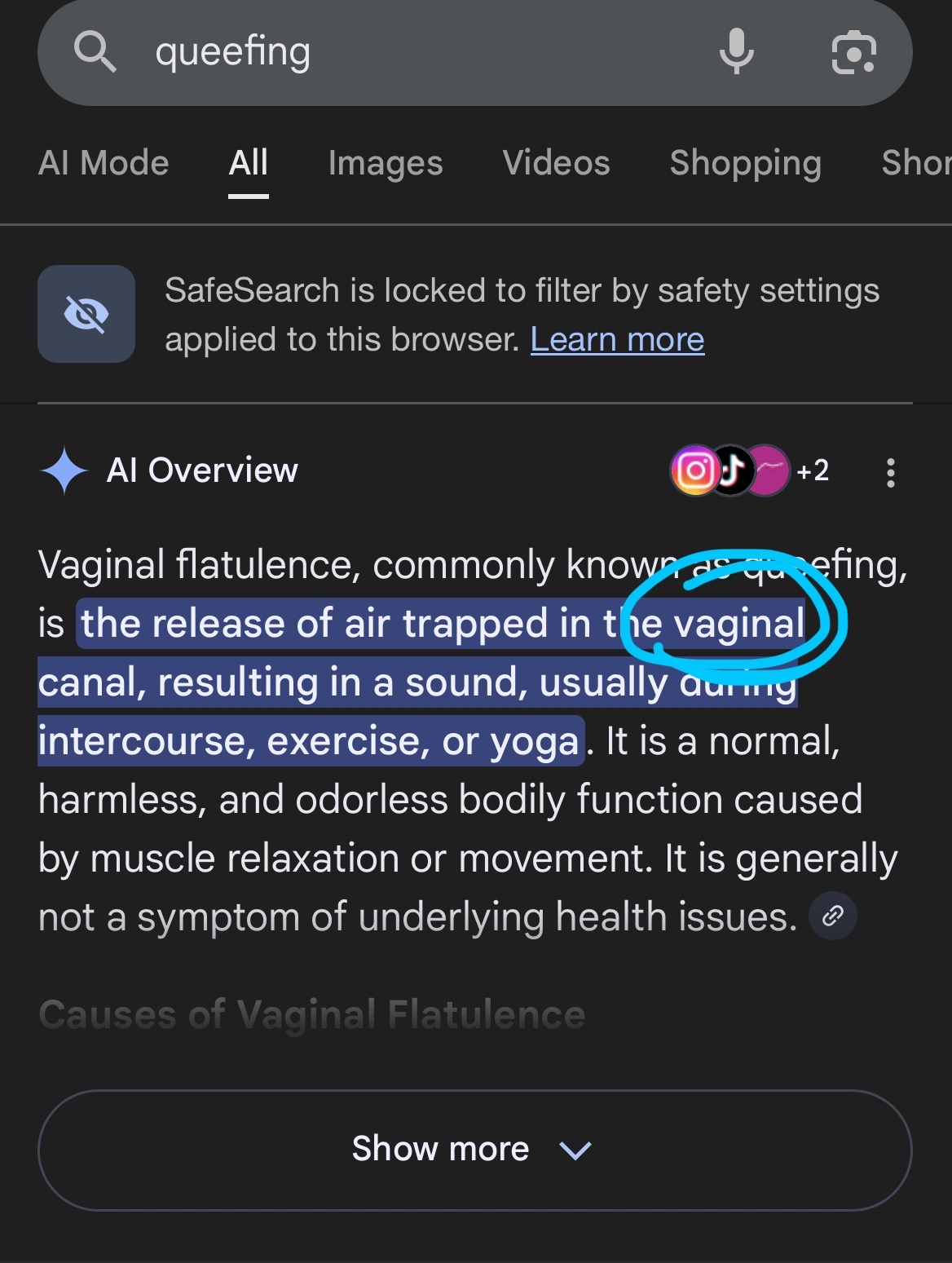Tap the SafeSearch crossed-eye icon
Image resolution: width=952 pixels, height=1263 pixels.
coord(86,314)
